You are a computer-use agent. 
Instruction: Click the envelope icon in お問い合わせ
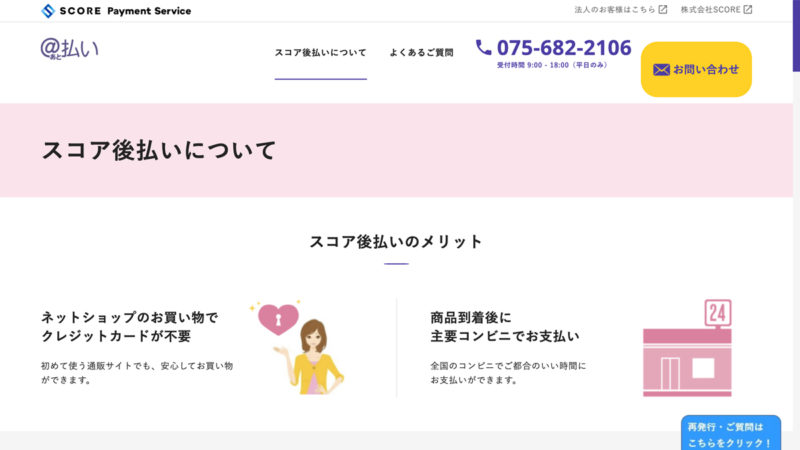tap(661, 69)
